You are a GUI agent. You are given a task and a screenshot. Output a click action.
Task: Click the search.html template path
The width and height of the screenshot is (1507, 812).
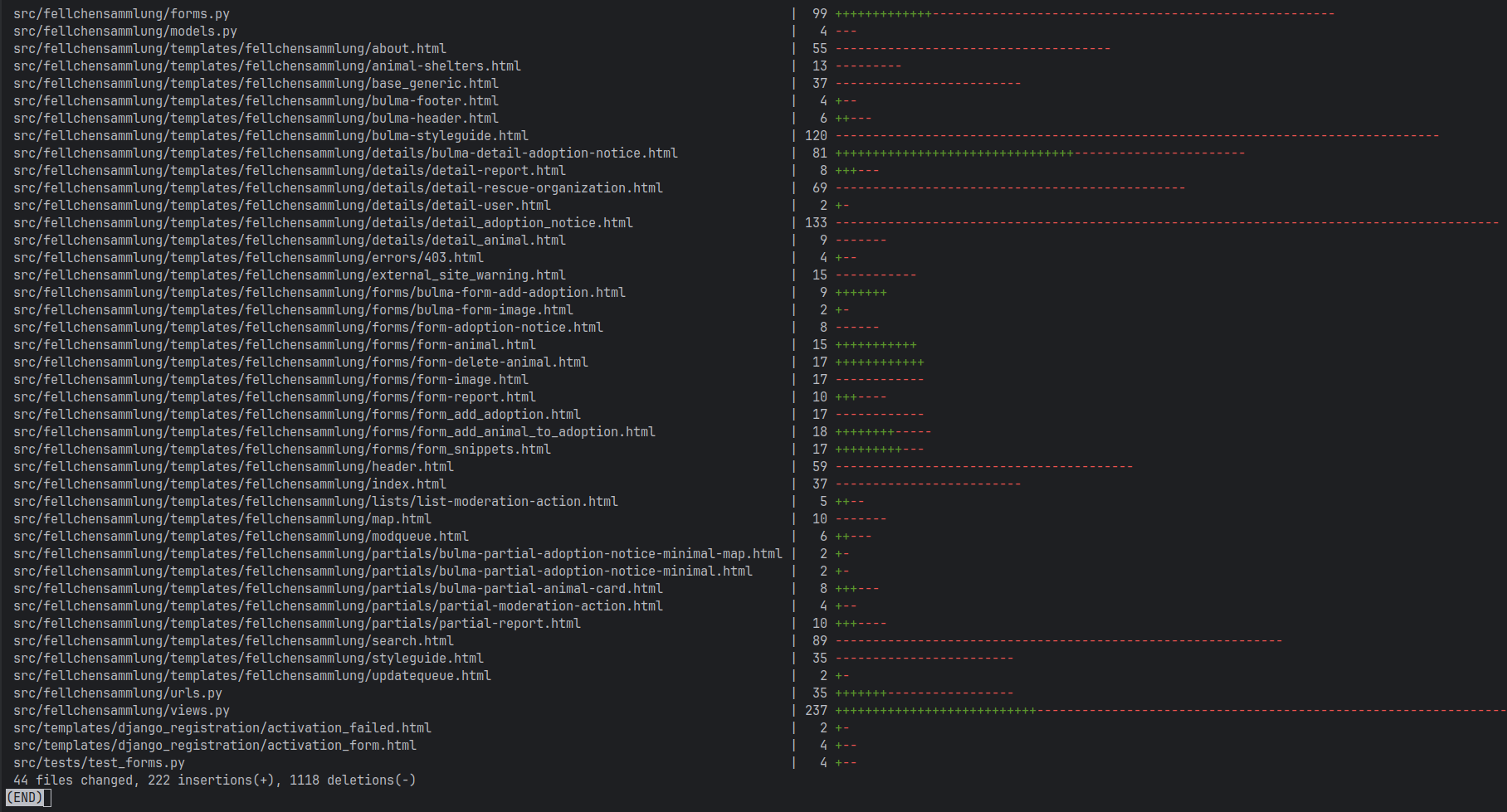point(233,641)
